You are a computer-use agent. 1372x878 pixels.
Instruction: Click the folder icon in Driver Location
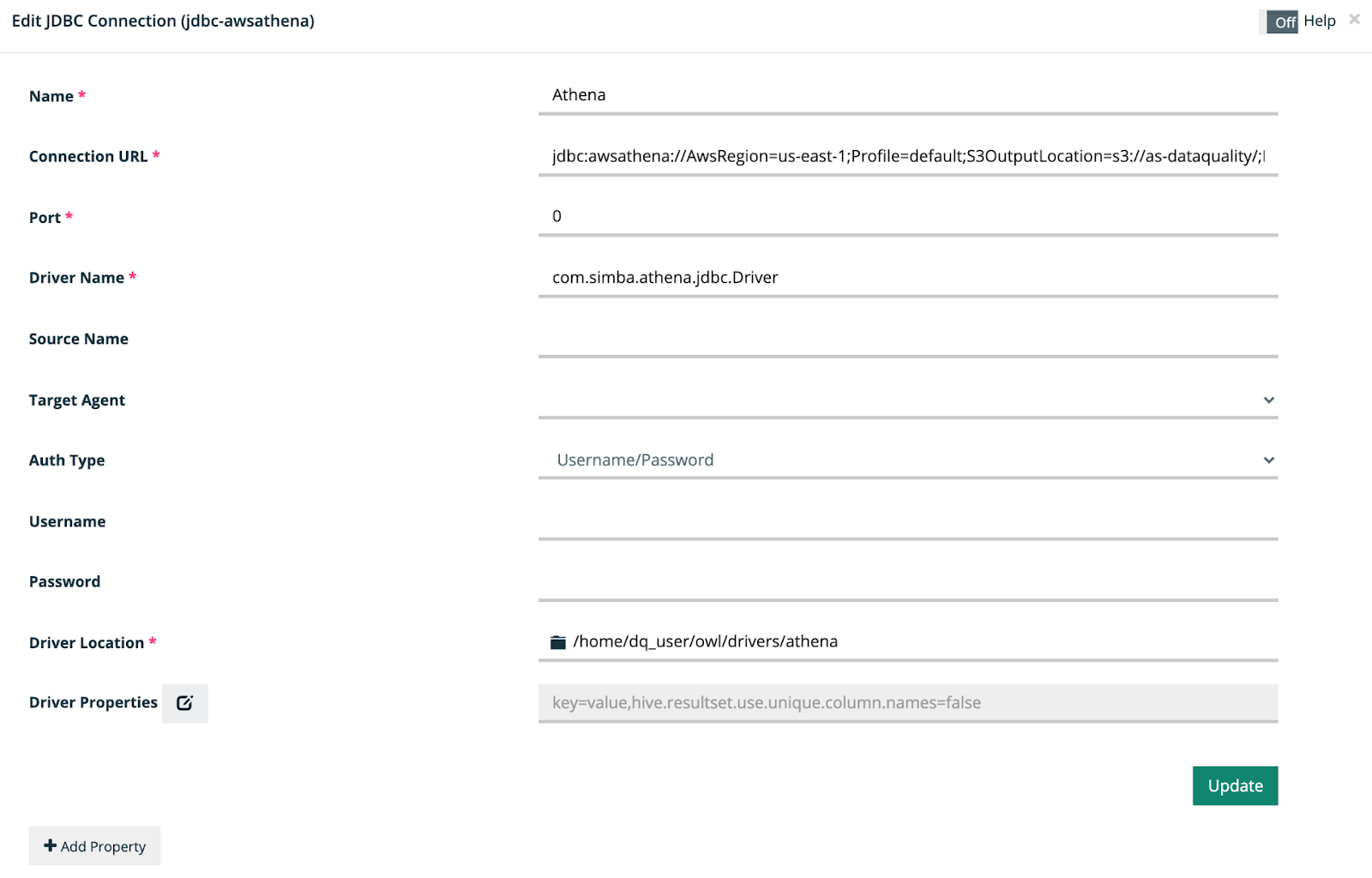[558, 642]
